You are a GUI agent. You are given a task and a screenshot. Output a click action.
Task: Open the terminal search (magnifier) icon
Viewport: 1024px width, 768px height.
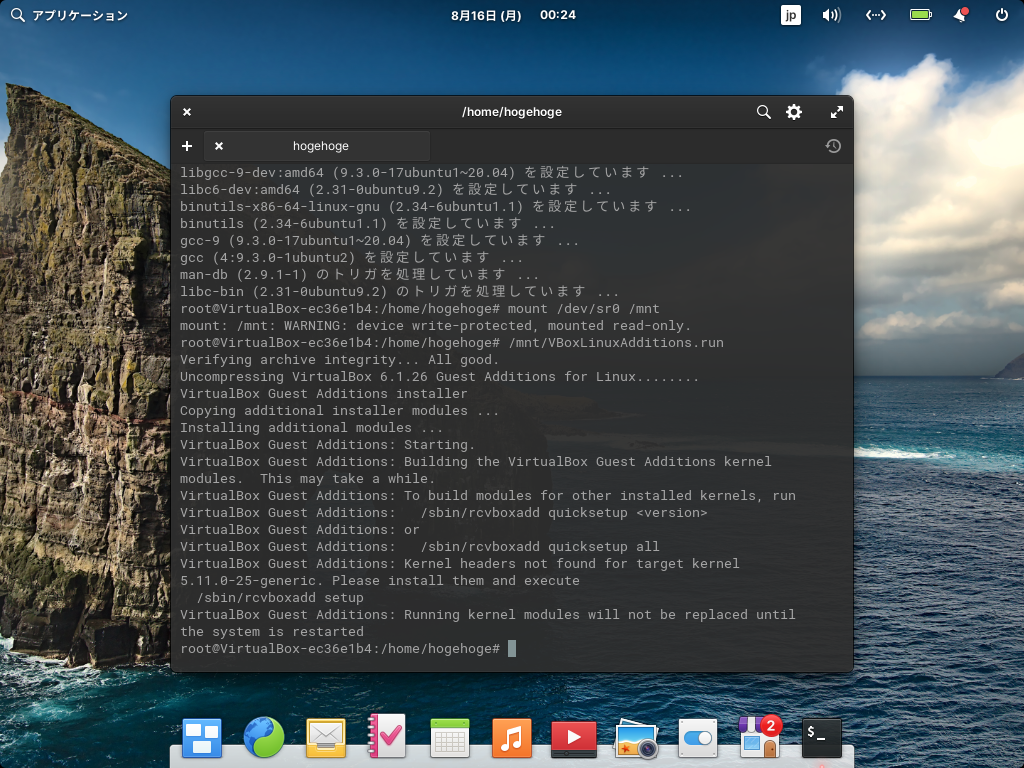click(763, 112)
